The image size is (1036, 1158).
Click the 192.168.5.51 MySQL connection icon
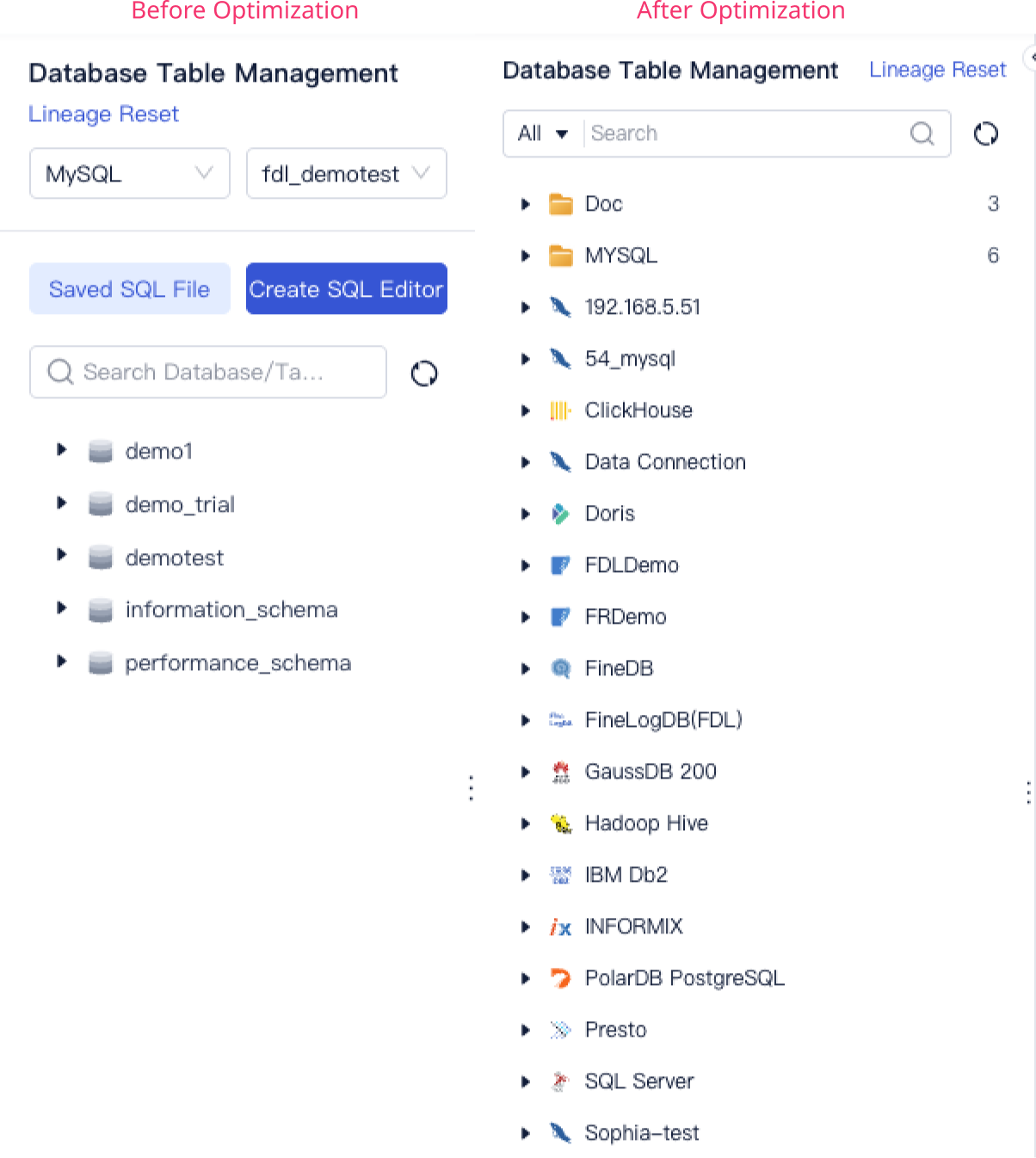point(560,307)
